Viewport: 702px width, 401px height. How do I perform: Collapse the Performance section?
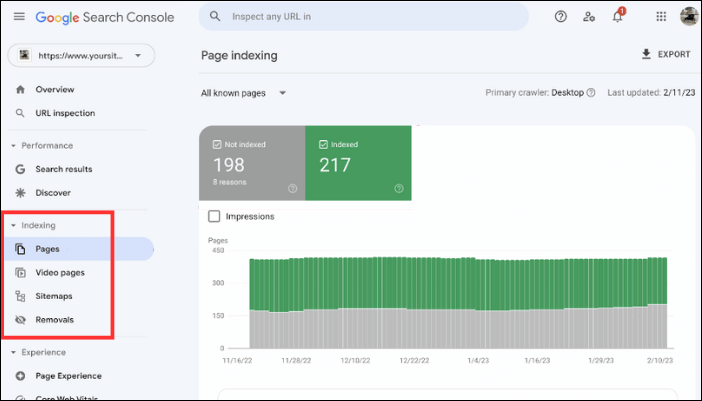13,146
